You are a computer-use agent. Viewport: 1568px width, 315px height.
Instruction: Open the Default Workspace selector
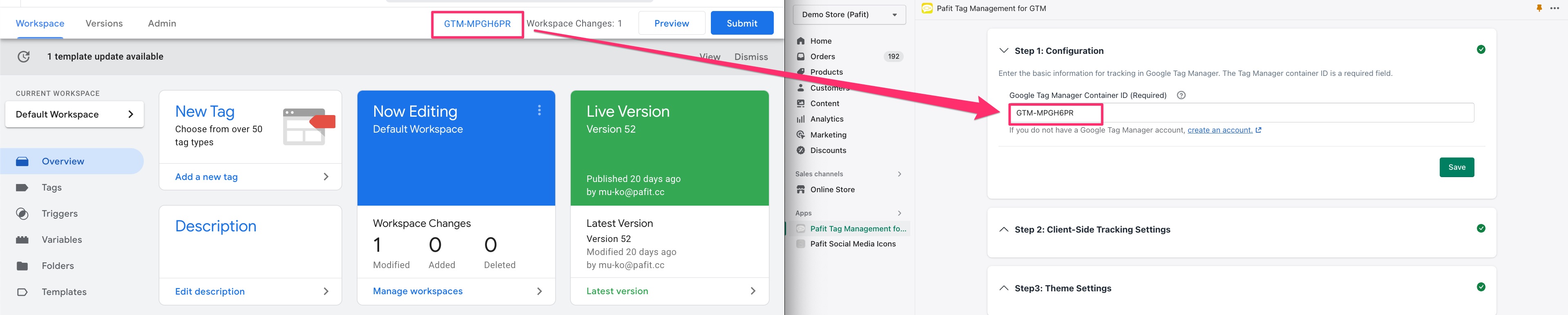[74, 114]
